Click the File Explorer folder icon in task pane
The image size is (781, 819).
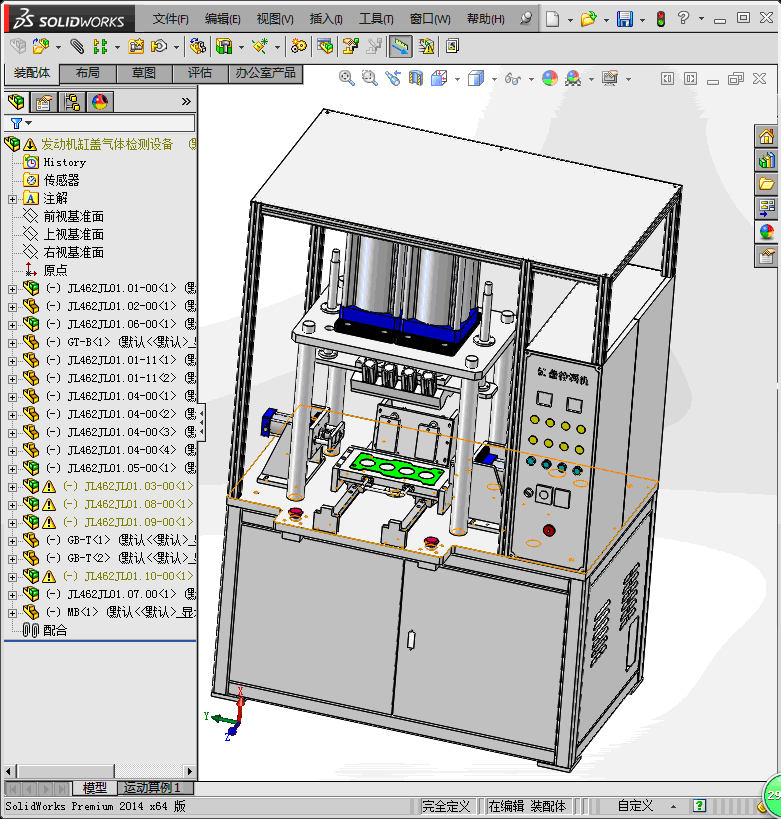tap(767, 184)
